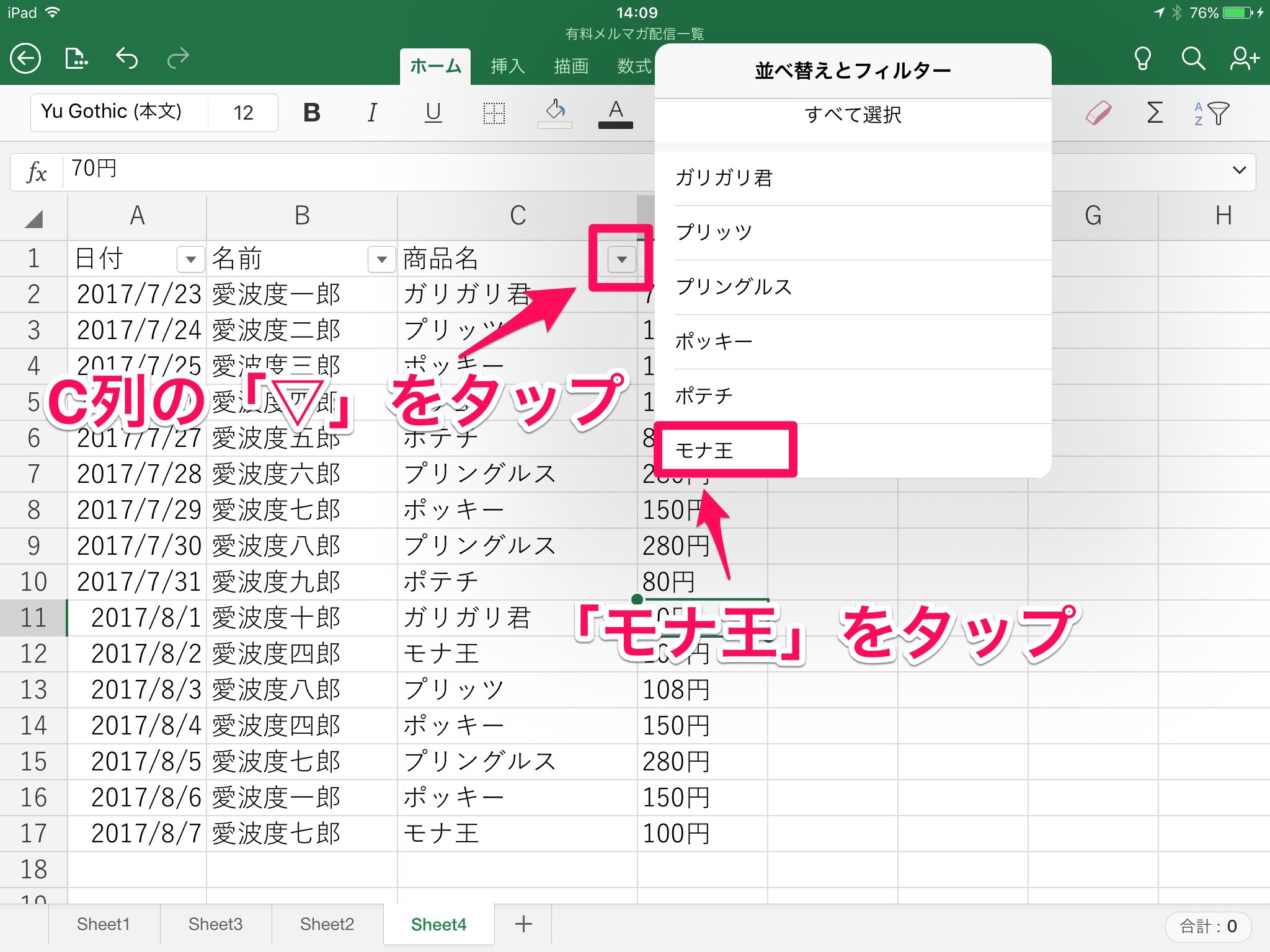The height and width of the screenshot is (952, 1270).
Task: Open the file menu document icon
Action: (x=76, y=59)
